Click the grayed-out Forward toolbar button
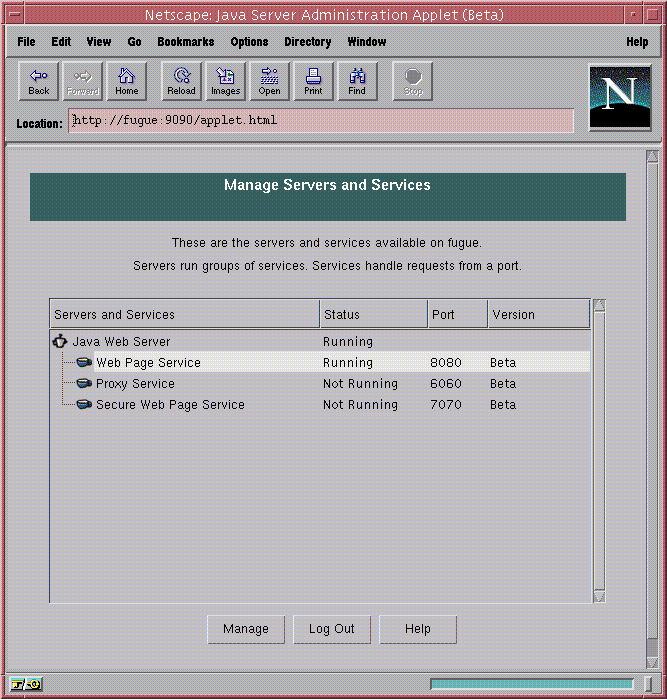The width and height of the screenshot is (667, 699). point(82,82)
